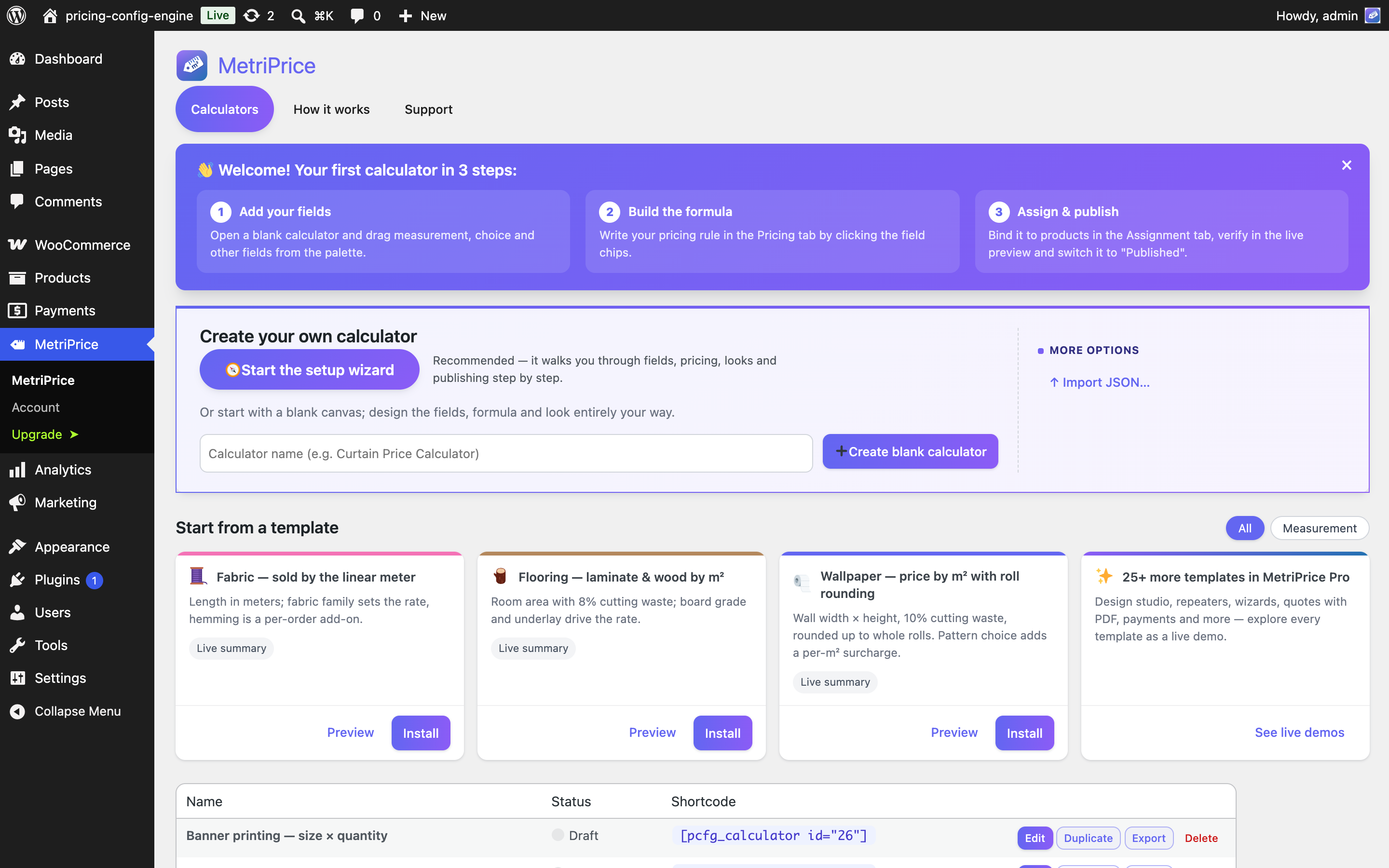Focus the Calculator name input field
This screenshot has height=868, width=1389.
[505, 453]
